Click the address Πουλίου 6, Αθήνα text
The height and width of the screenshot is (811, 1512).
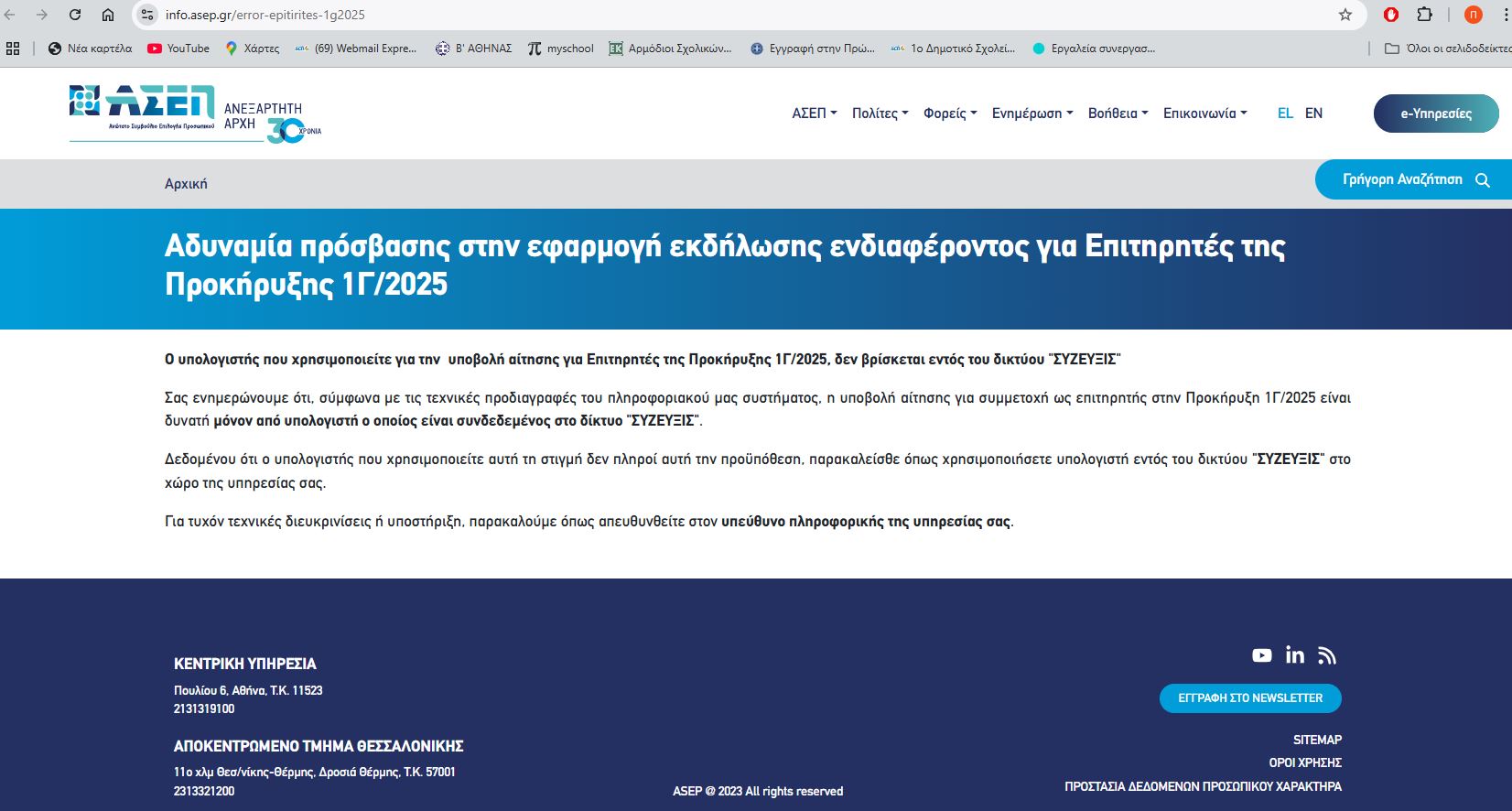coord(248,690)
